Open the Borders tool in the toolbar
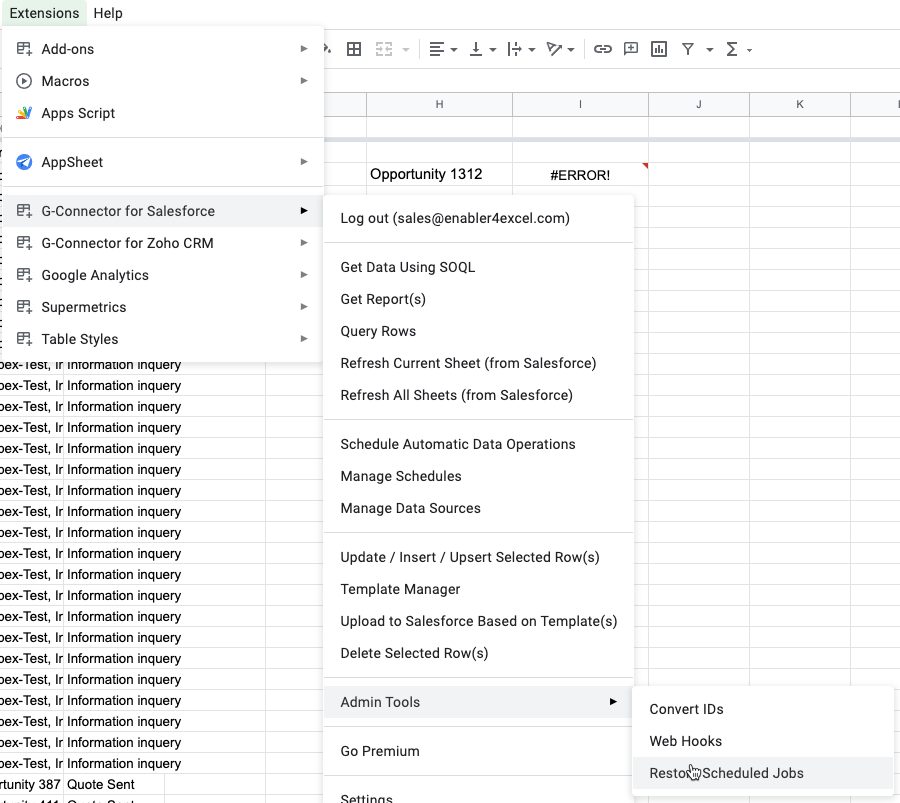 [354, 49]
